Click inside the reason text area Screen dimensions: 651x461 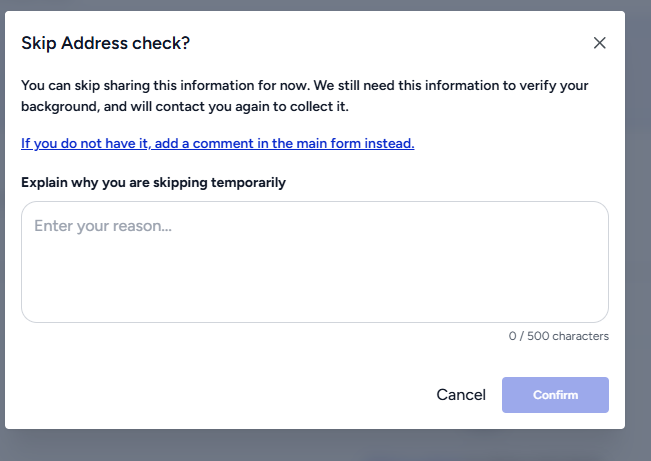314,262
